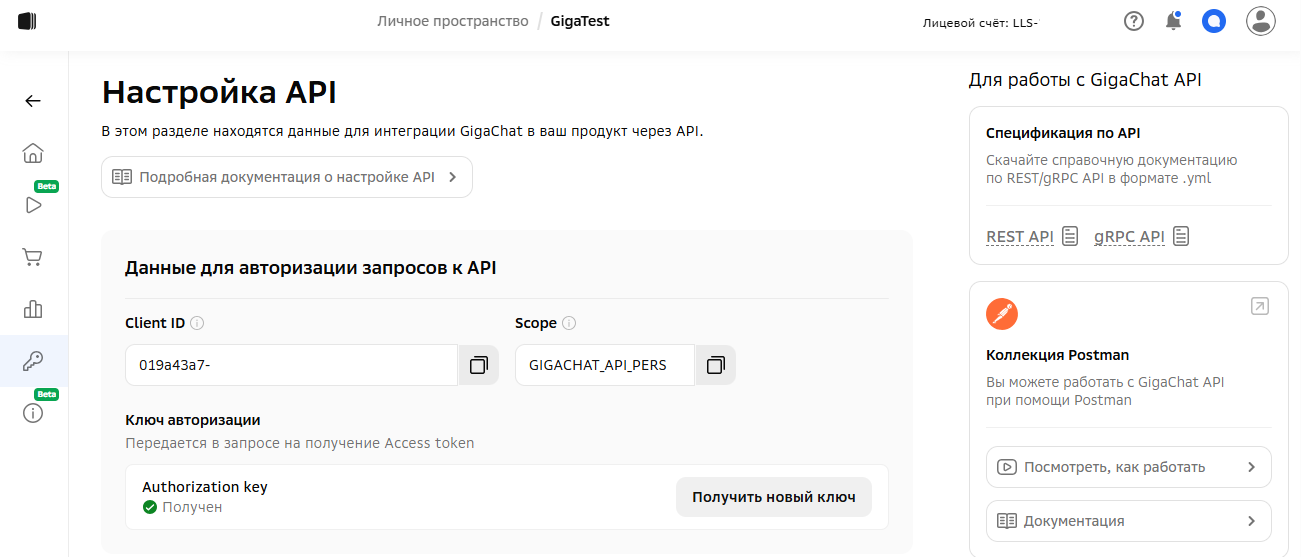Open notifications bell icon
1301x557 pixels.
[x=1173, y=21]
